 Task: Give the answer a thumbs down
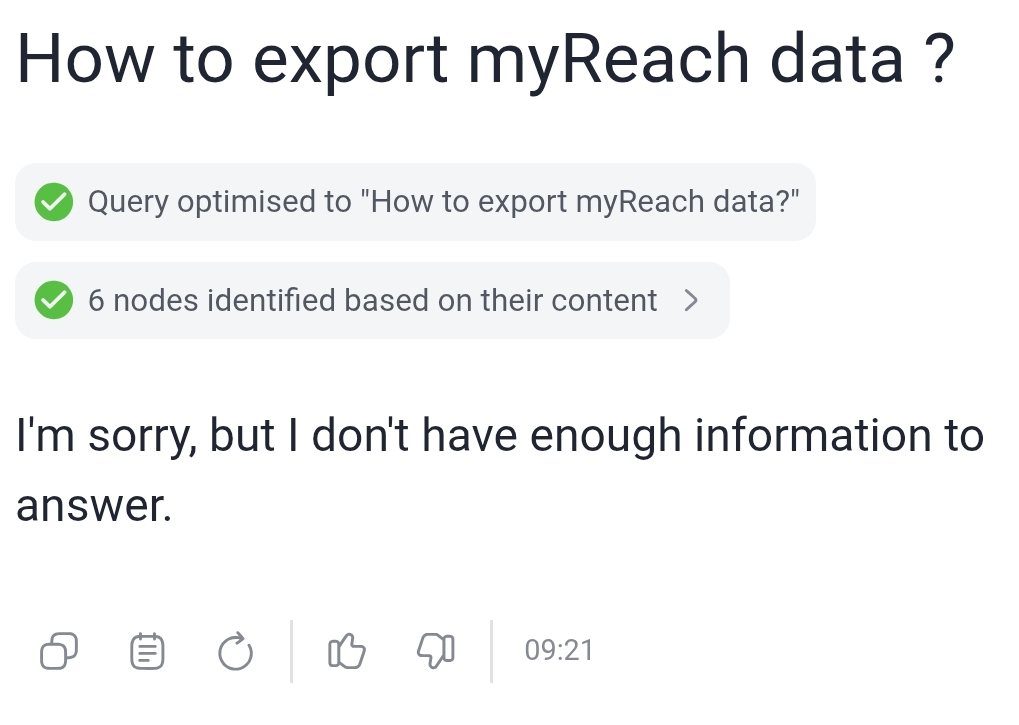435,651
